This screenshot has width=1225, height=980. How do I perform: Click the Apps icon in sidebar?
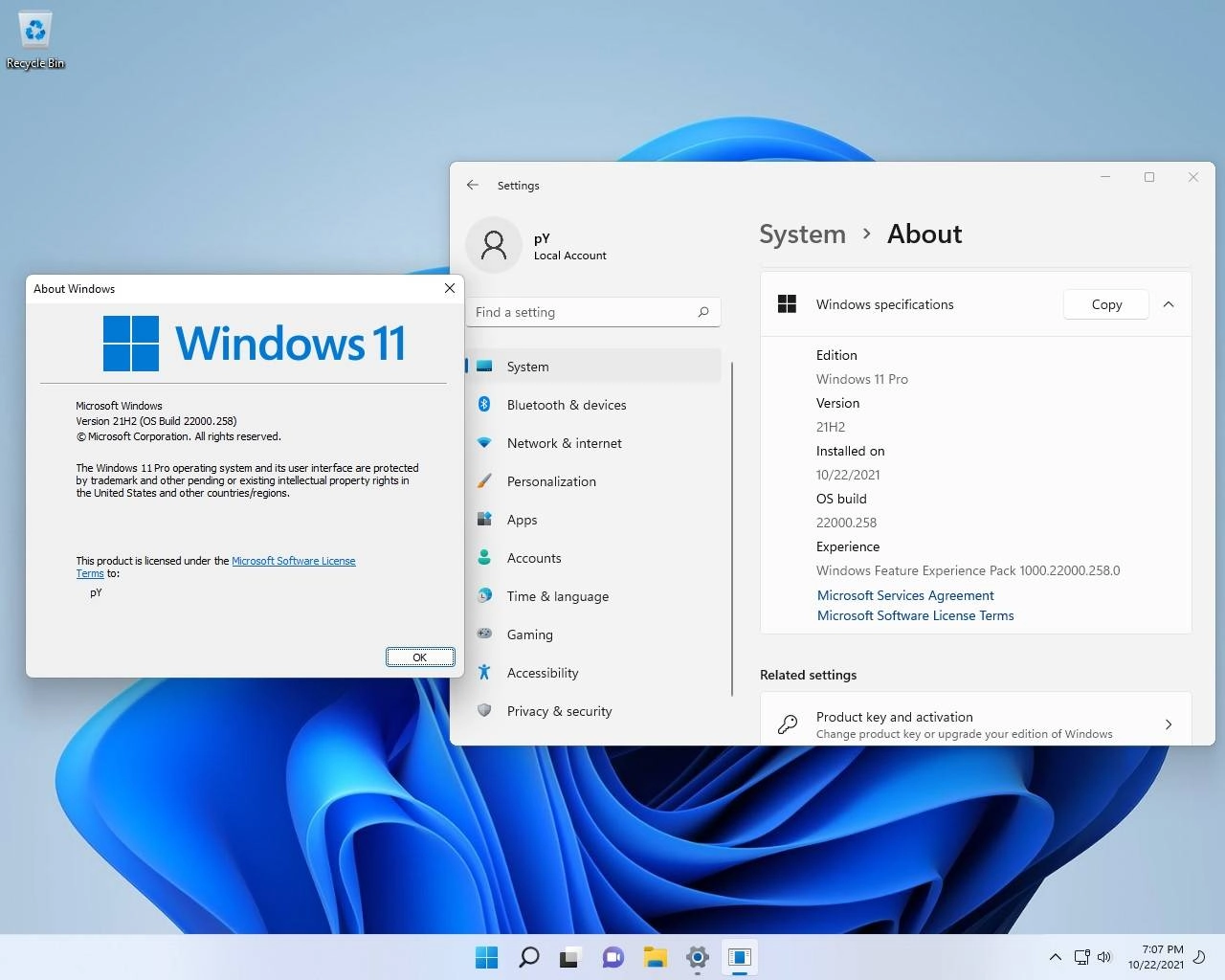[484, 520]
